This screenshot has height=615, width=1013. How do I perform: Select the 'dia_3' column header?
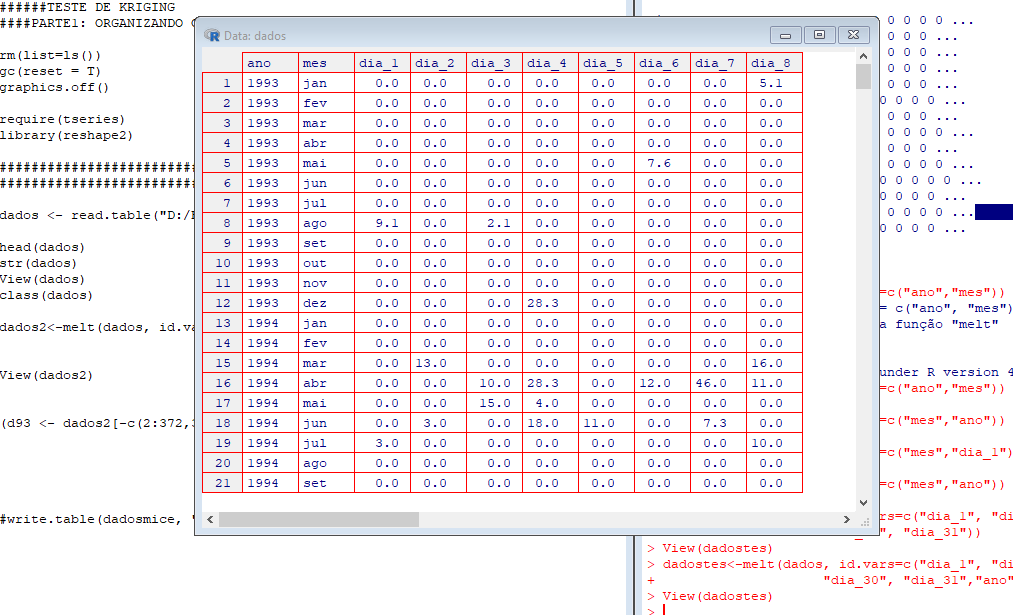click(x=494, y=63)
